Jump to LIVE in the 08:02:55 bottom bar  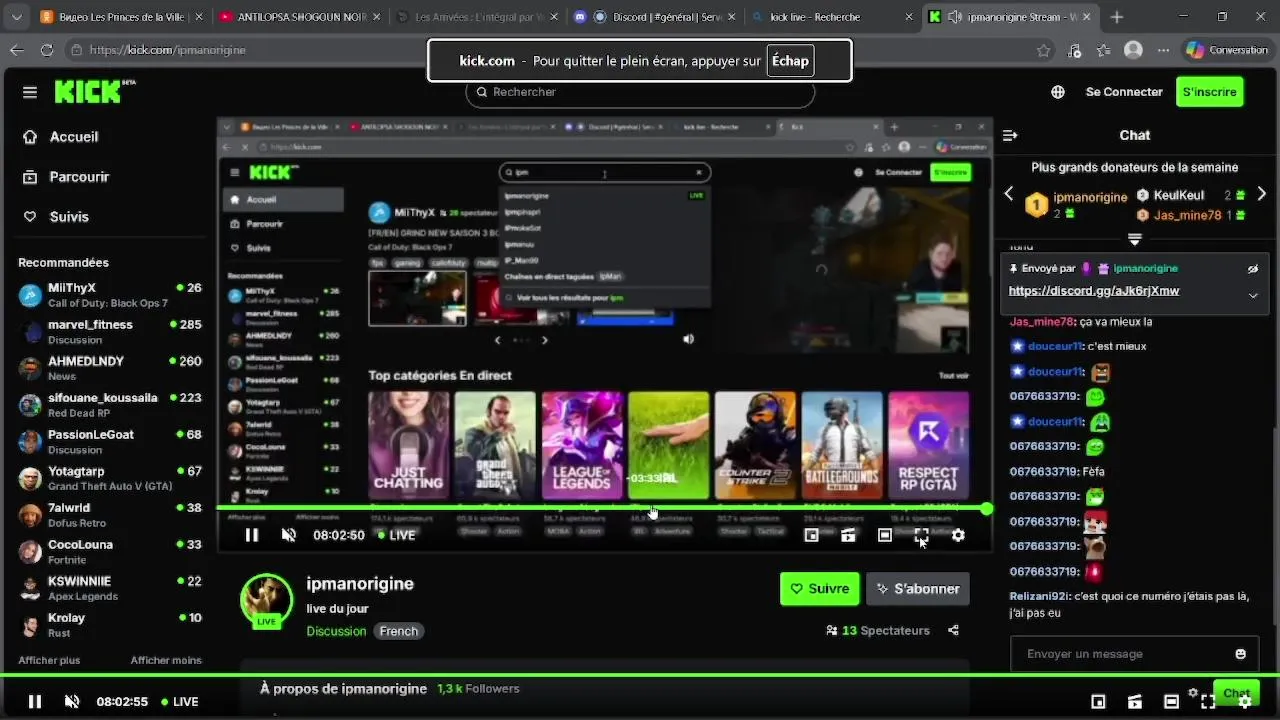pyautogui.click(x=180, y=702)
